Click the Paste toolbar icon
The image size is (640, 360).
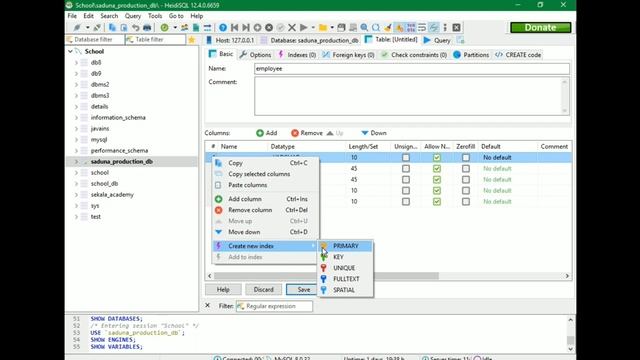coord(124,27)
